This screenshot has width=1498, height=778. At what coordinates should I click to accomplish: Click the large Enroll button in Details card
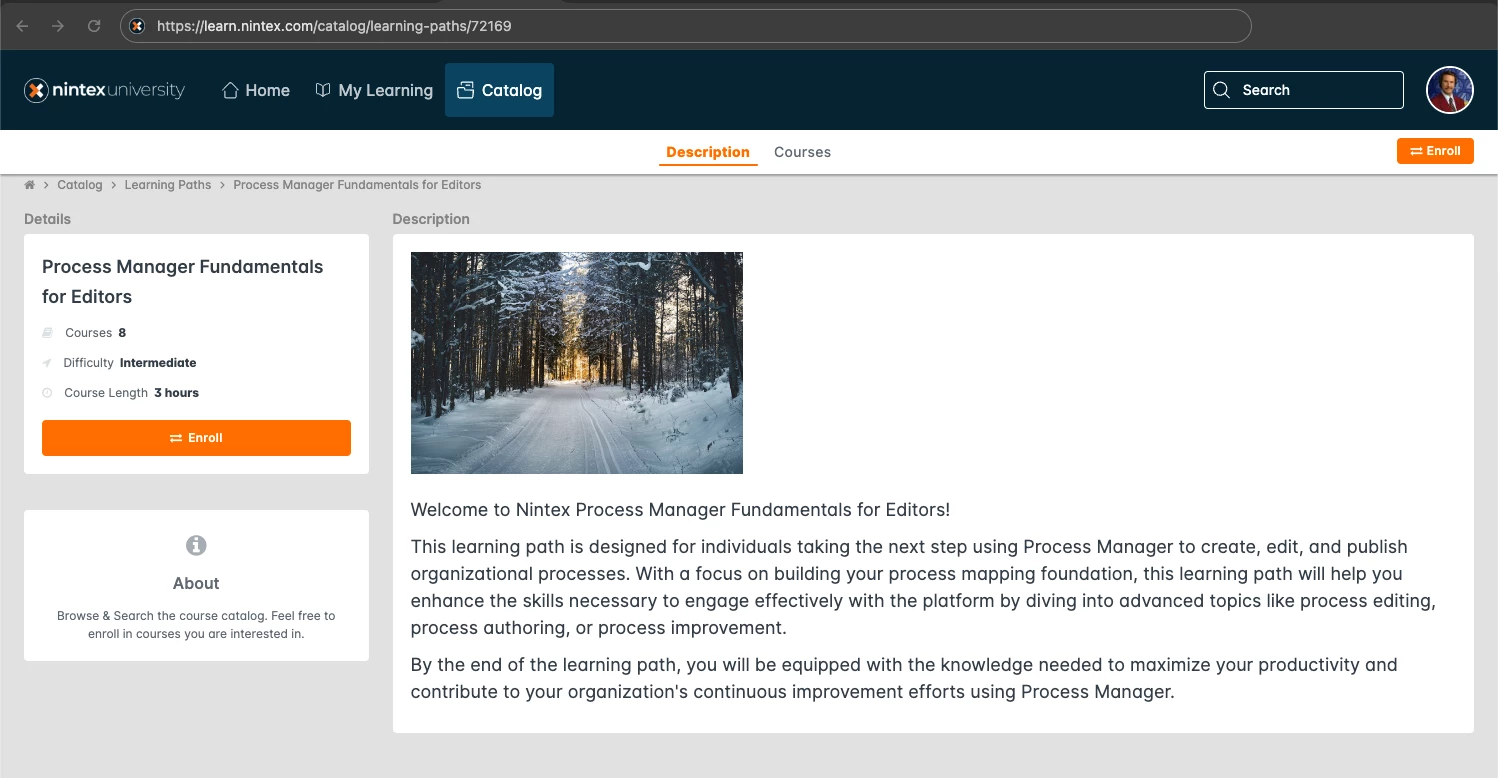click(x=196, y=438)
